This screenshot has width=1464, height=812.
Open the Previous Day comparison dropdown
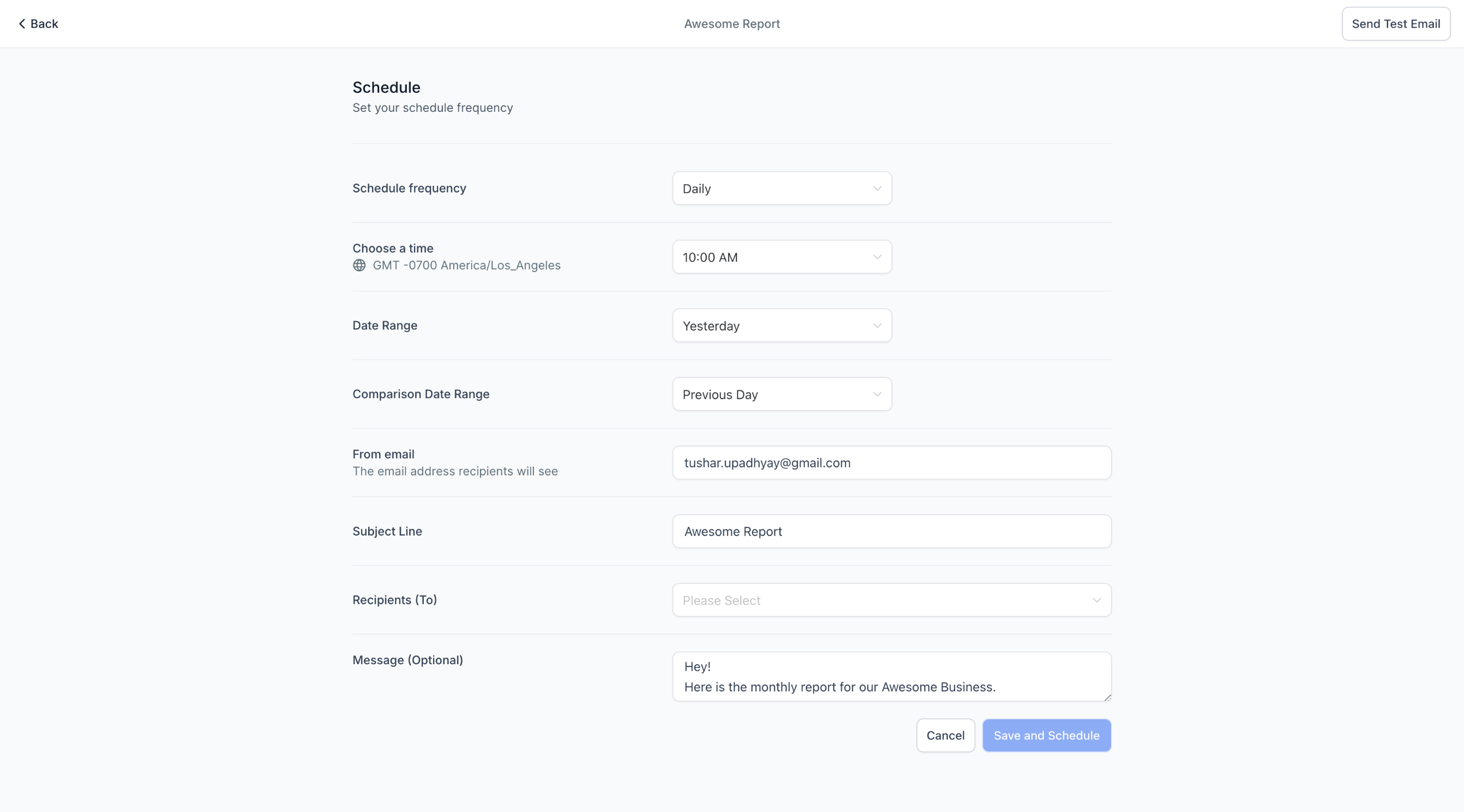782,394
